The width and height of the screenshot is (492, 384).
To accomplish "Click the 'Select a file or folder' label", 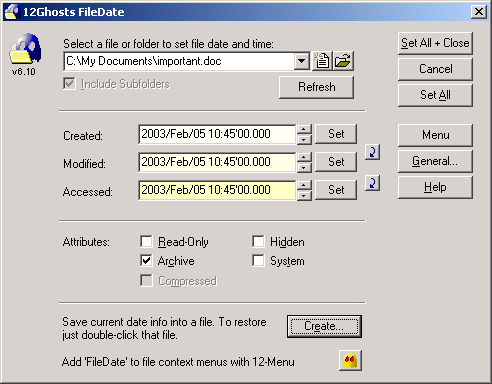I will (168, 44).
